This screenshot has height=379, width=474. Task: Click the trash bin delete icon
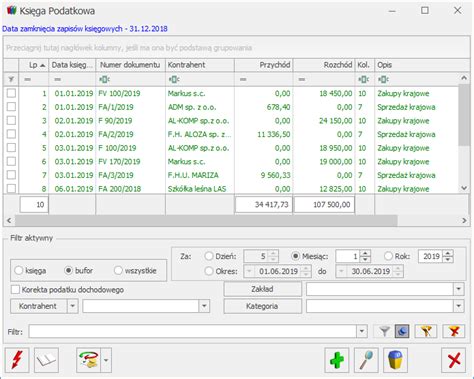coord(395,360)
